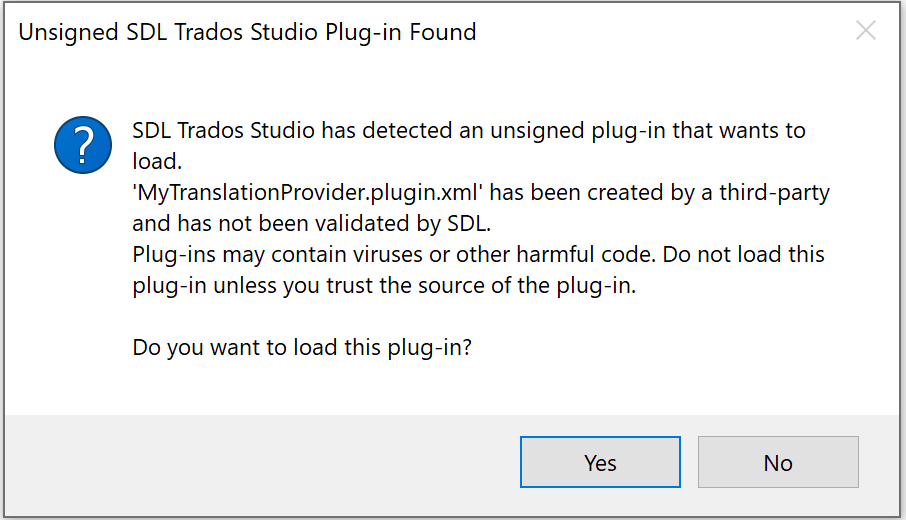
Task: Click the word 'load.' on the second message line
Action: pos(158,161)
